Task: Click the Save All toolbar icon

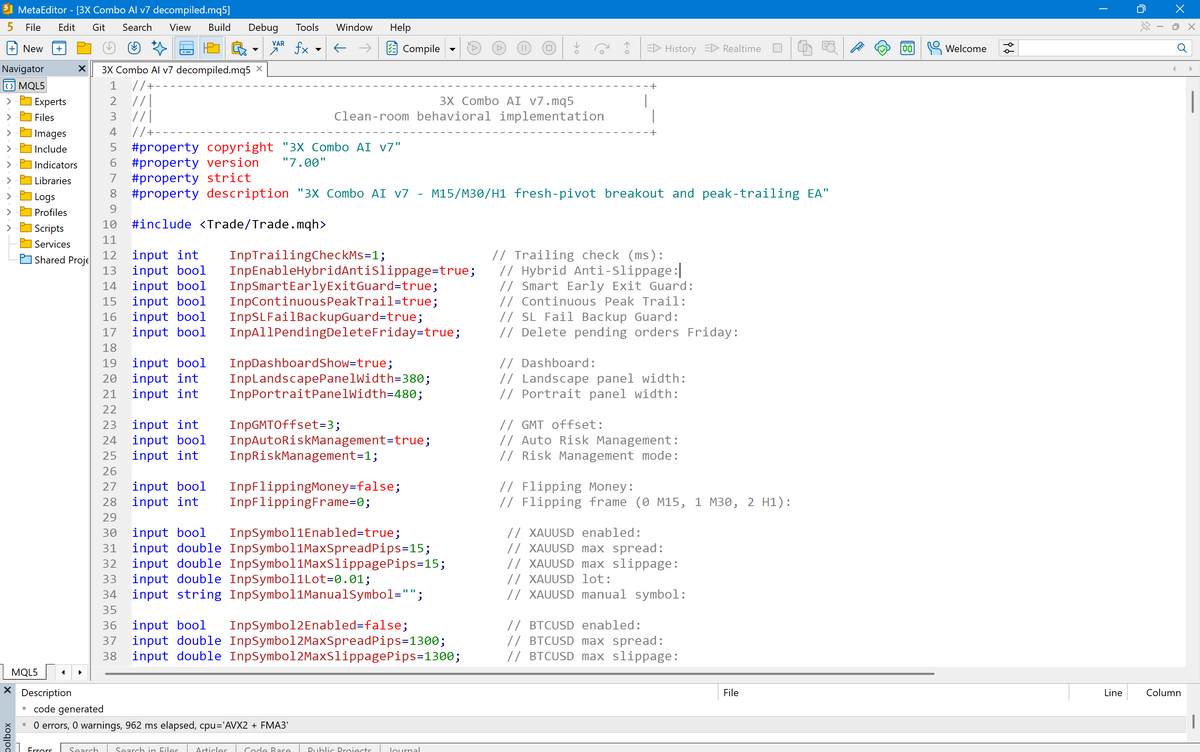Action: click(135, 48)
